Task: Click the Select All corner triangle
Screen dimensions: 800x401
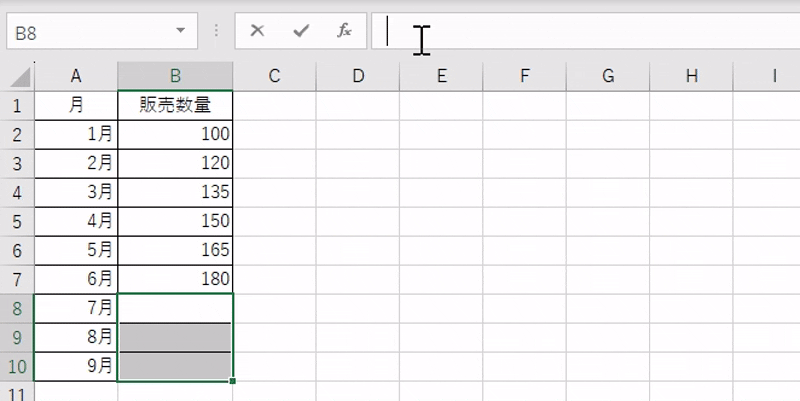Action: point(20,77)
